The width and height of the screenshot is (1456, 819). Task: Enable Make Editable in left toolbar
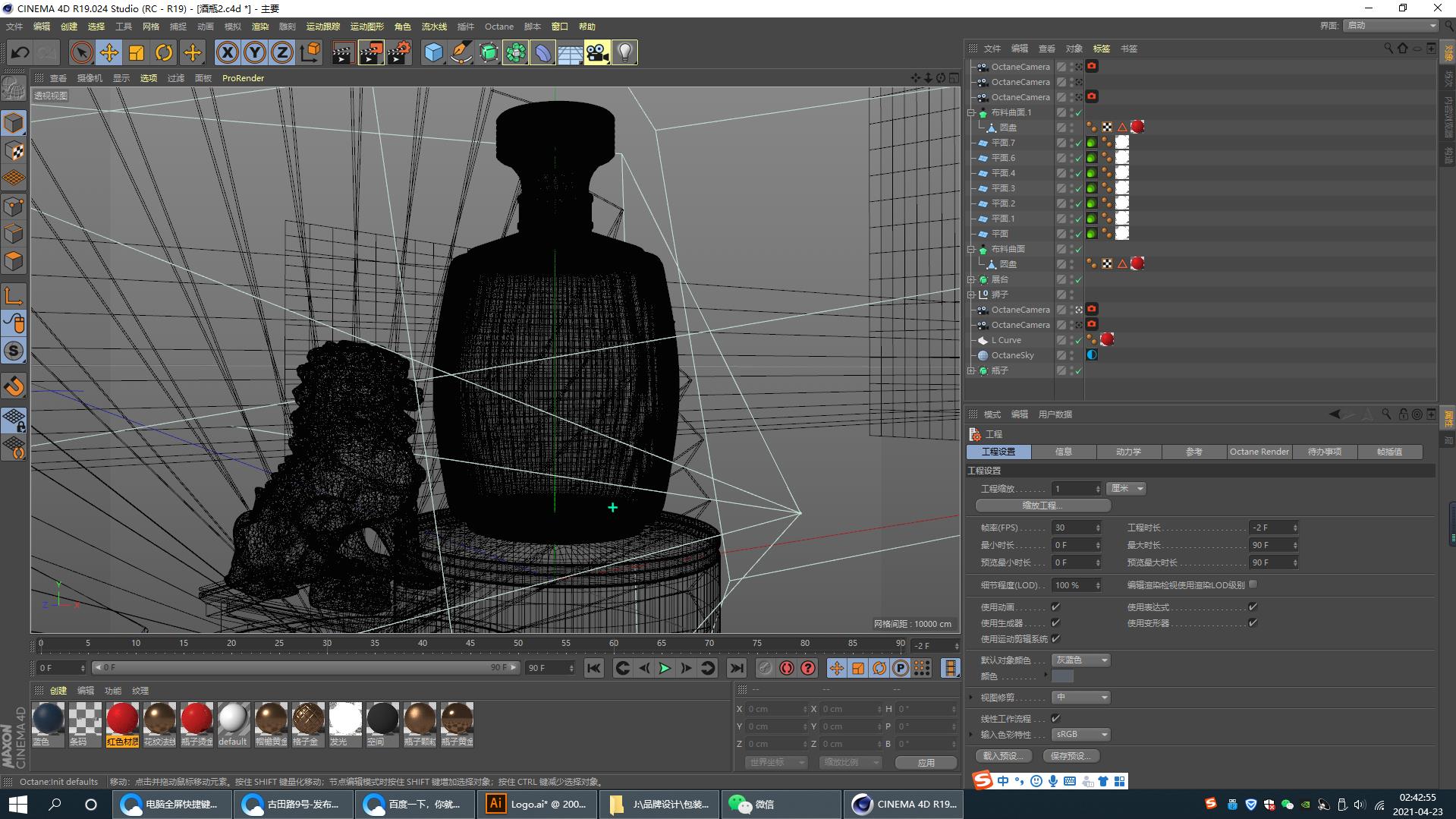pyautogui.click(x=14, y=89)
